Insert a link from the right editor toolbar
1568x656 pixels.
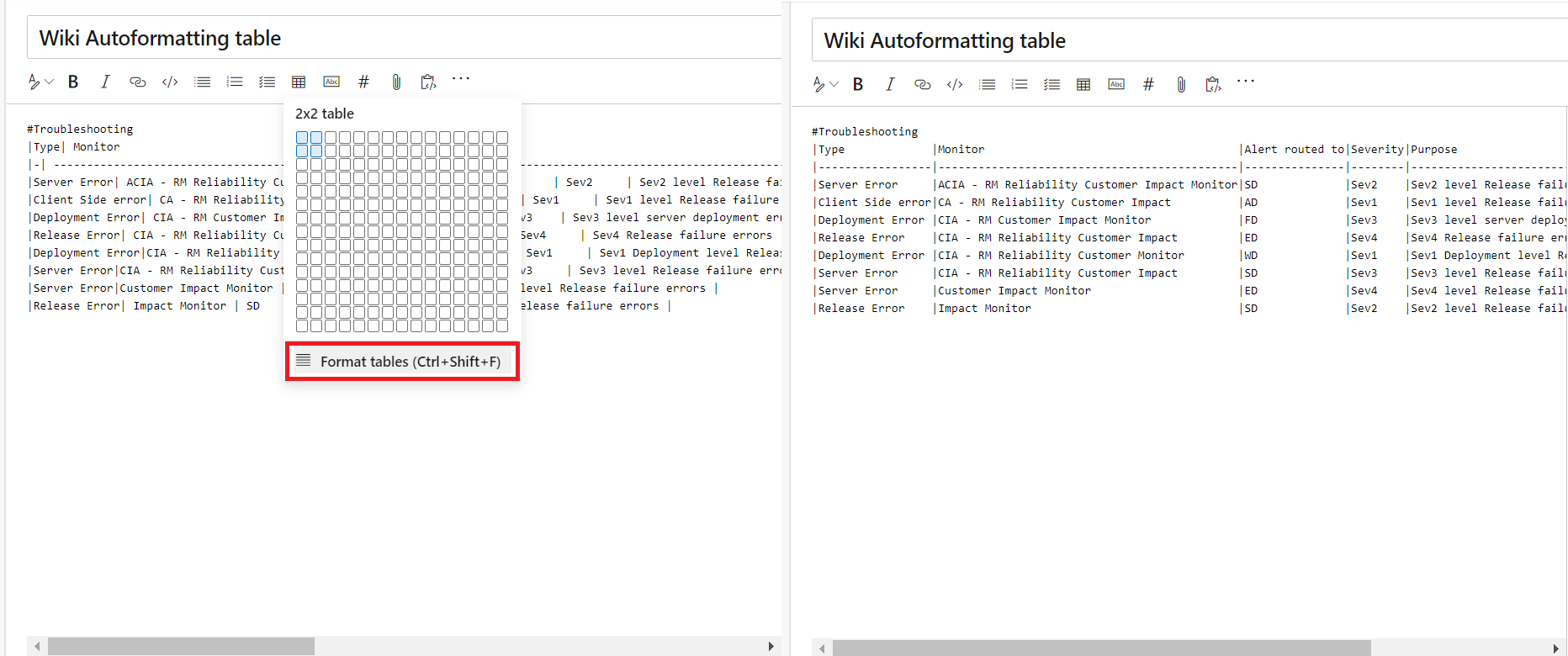[922, 84]
